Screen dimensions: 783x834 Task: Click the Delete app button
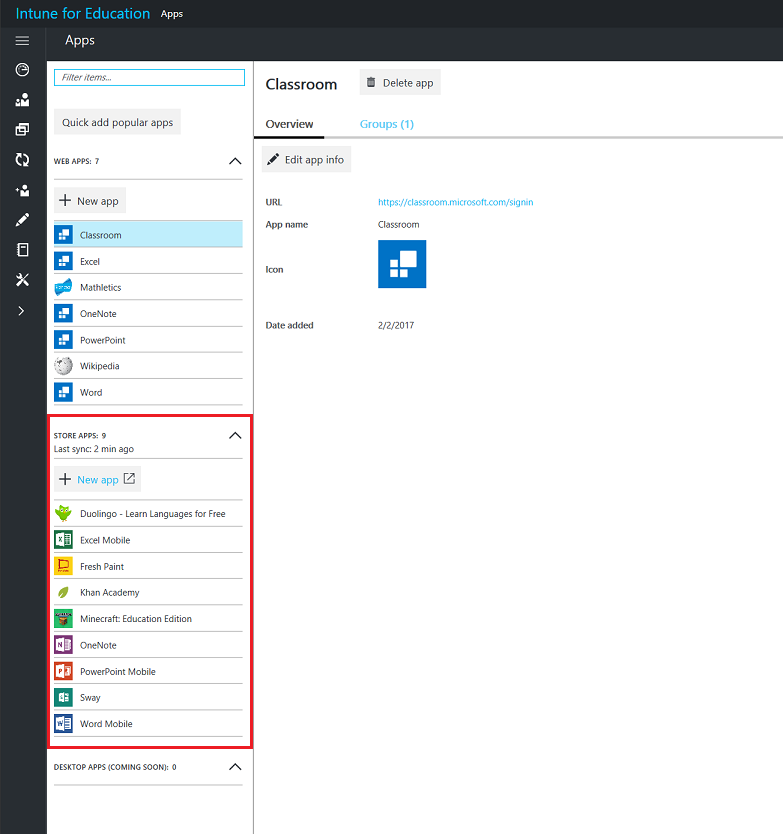400,82
